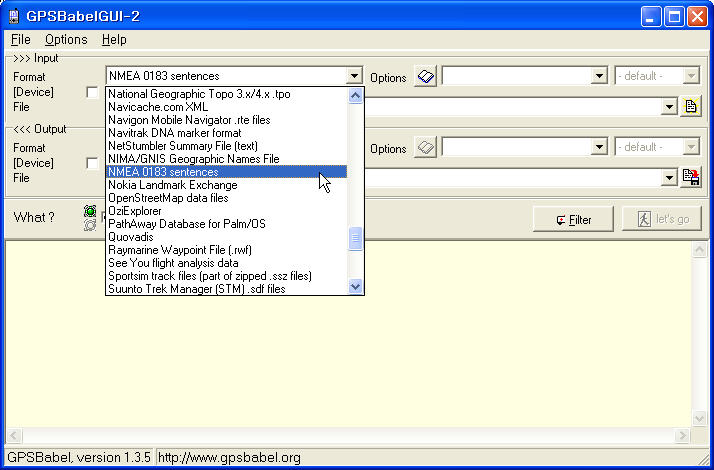Select National Geographic Topo 3.x/4.x .tpo
The height and width of the screenshot is (470, 714).
[x=226, y=94]
